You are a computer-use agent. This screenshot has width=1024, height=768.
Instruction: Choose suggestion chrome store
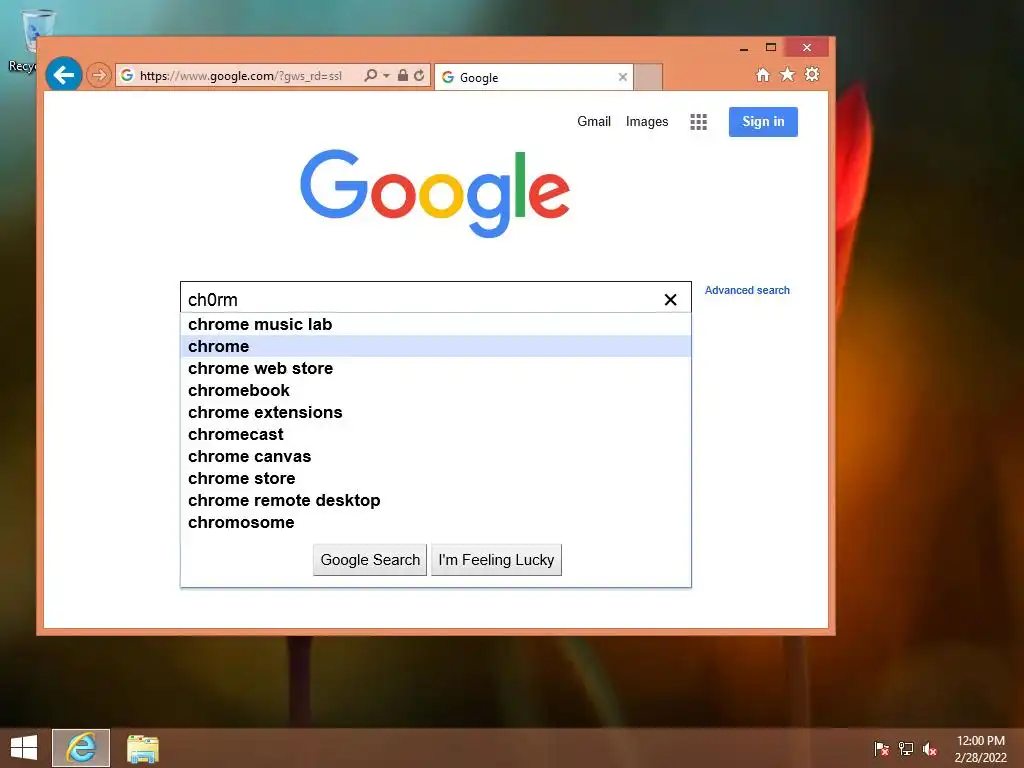pos(436,478)
